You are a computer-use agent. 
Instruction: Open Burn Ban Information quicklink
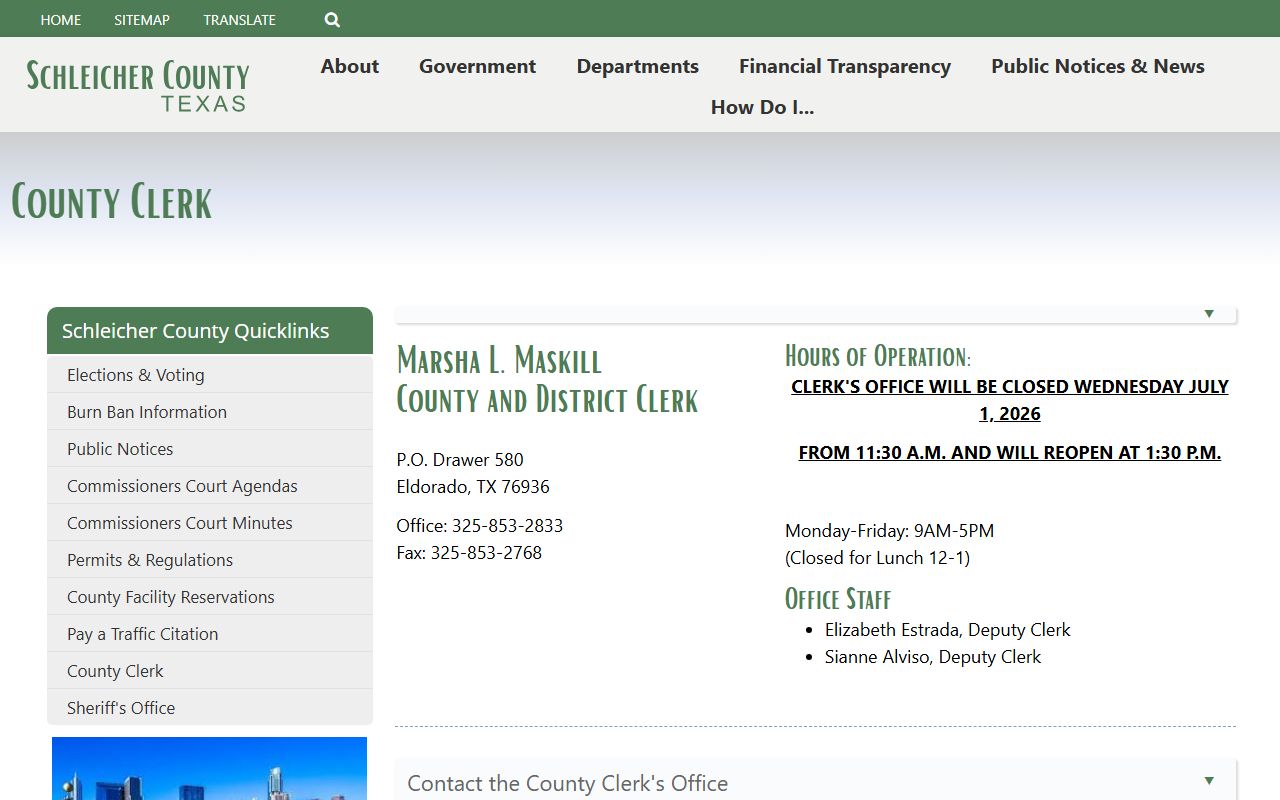pos(210,412)
